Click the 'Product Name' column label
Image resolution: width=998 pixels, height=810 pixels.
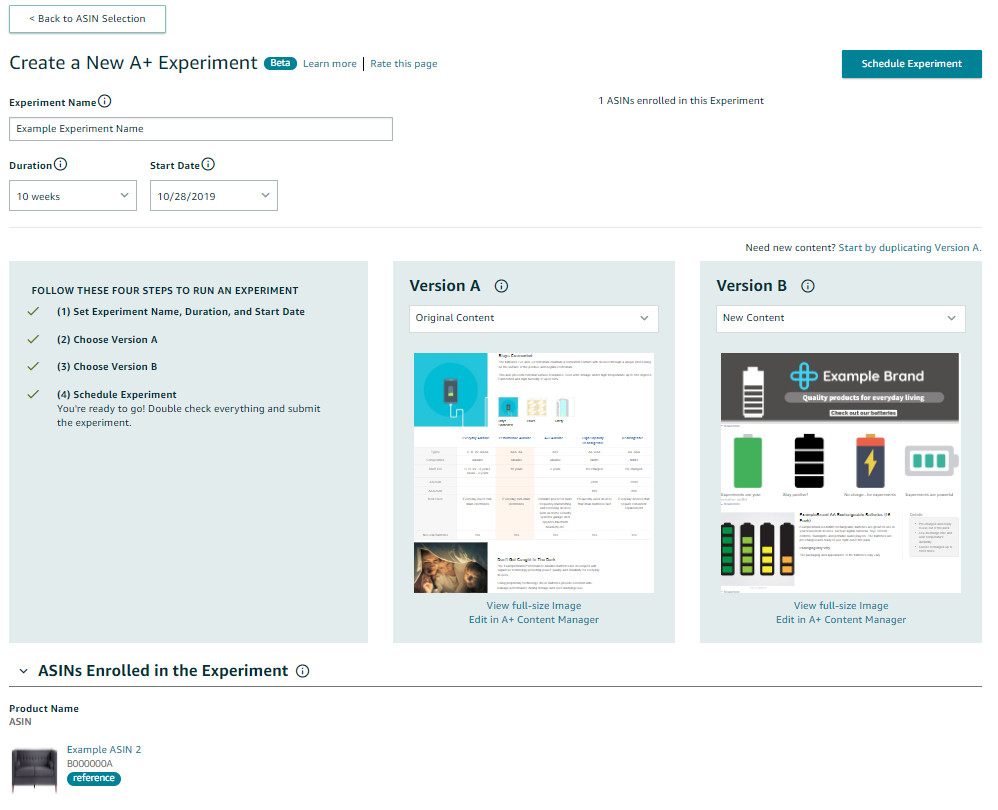point(44,709)
